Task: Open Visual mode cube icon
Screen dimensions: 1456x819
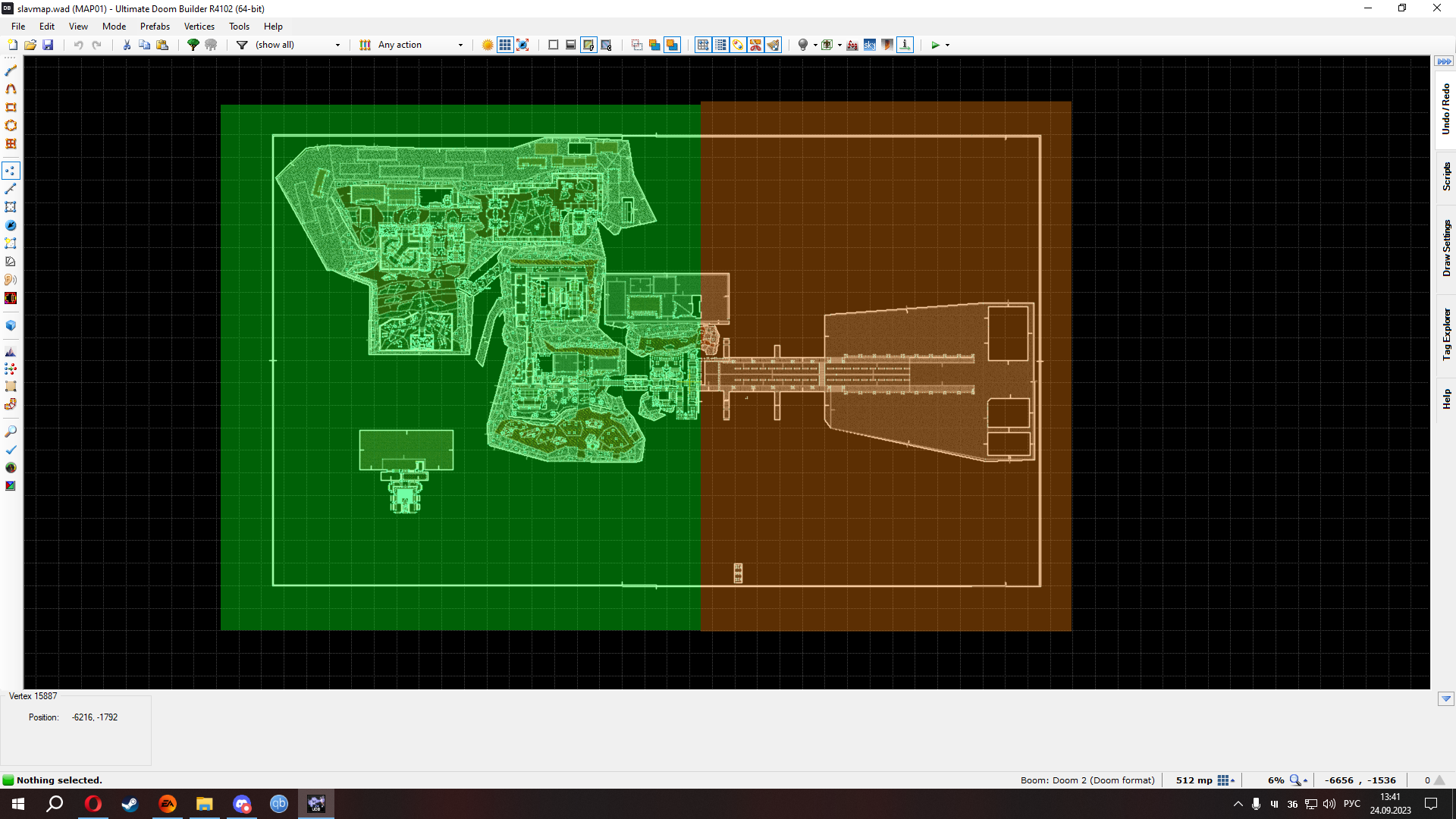Action: click(x=11, y=325)
